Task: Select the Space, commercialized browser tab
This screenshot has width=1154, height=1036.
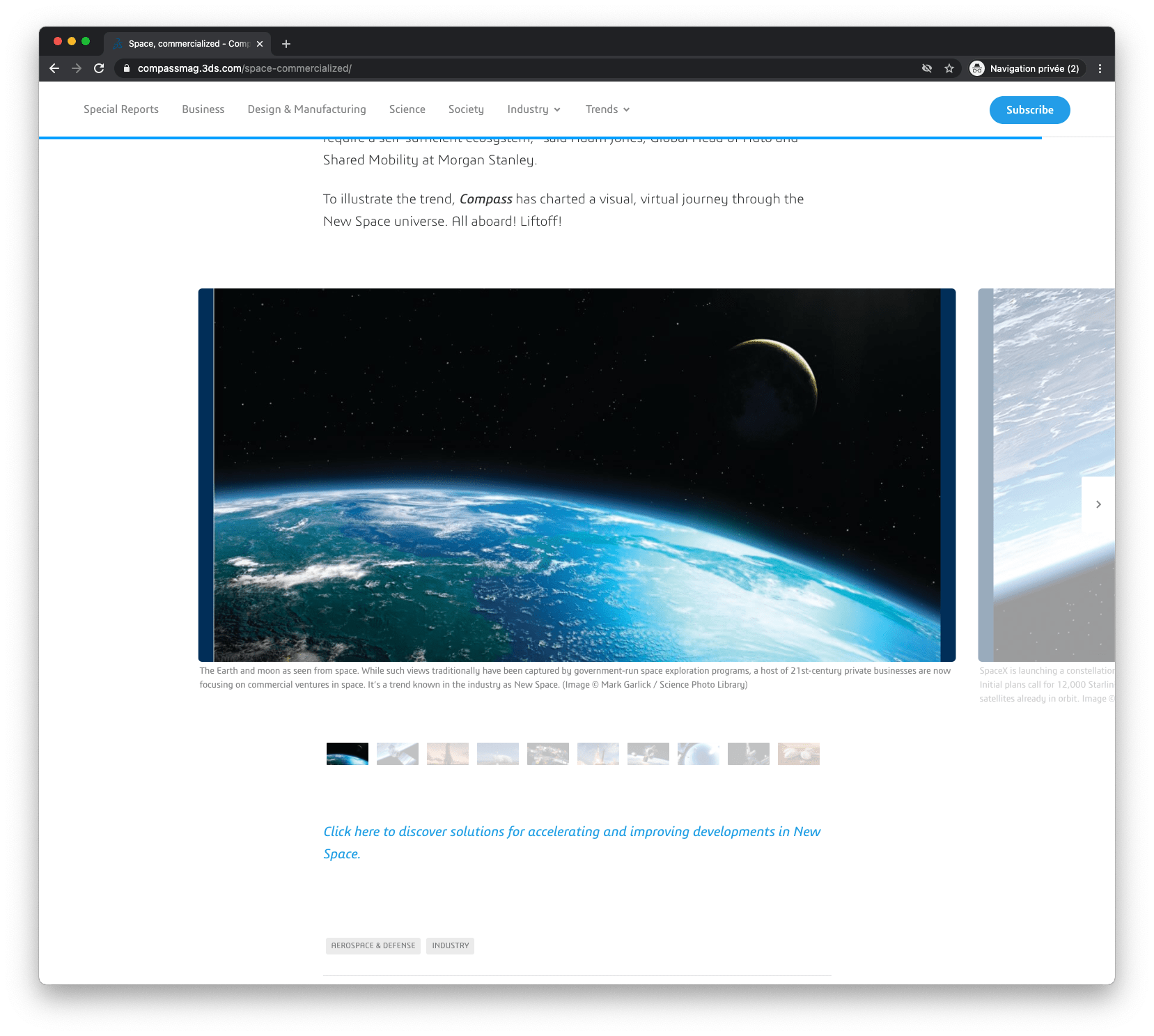Action: pyautogui.click(x=187, y=43)
